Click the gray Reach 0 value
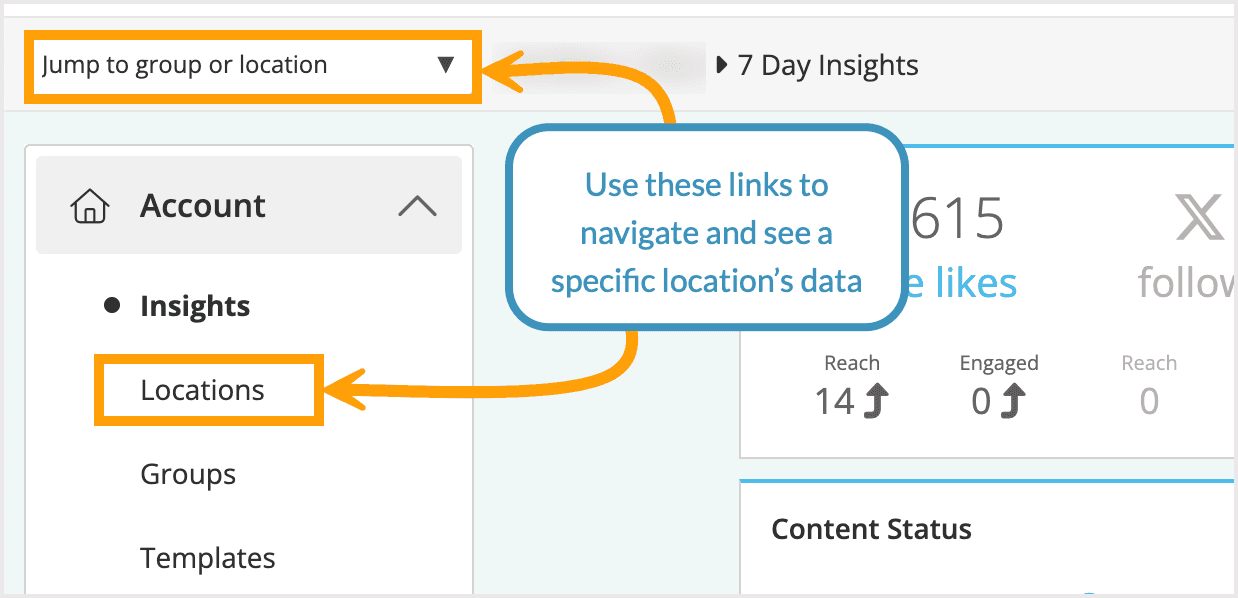The width and height of the screenshot is (1238, 598). click(1149, 402)
